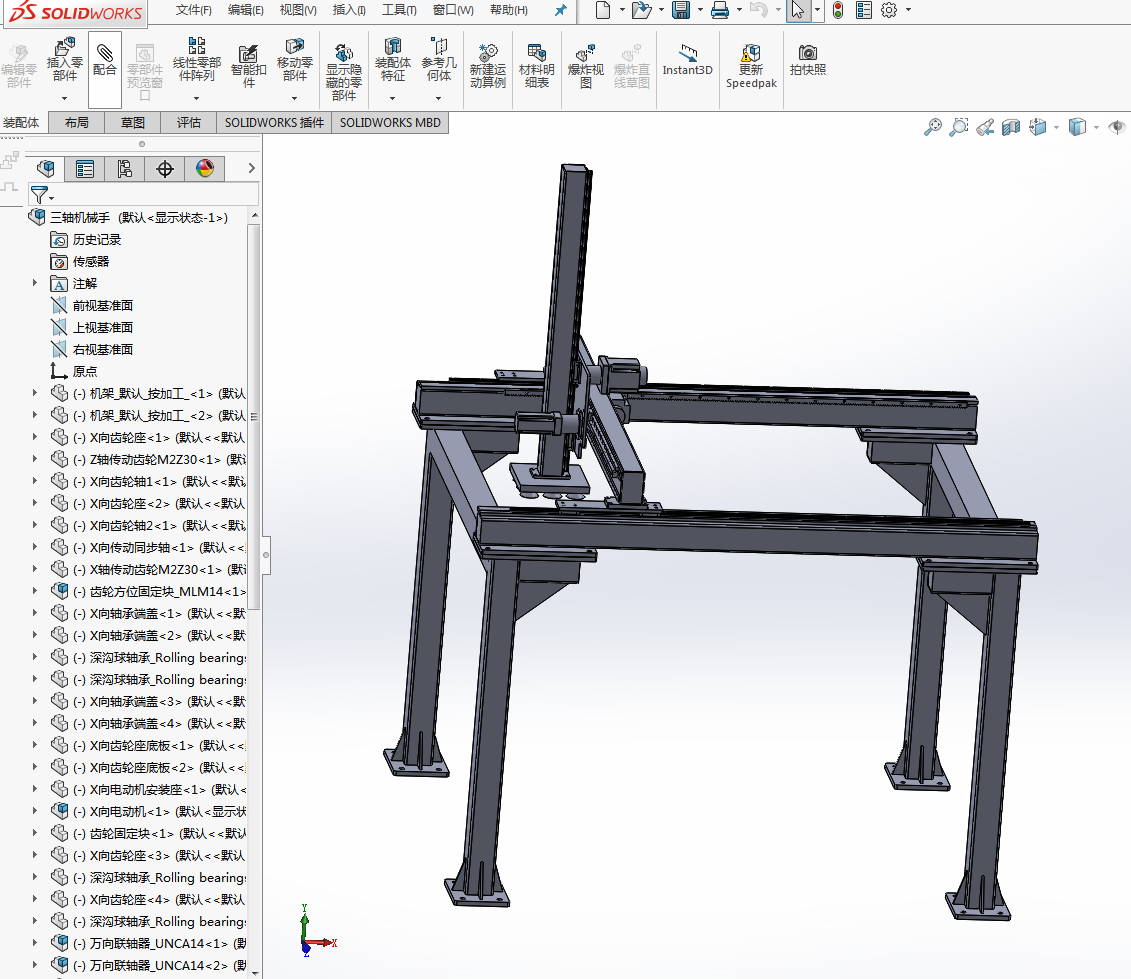Expand Move Component dropdown arrow
1131x979 pixels.
click(x=294, y=98)
